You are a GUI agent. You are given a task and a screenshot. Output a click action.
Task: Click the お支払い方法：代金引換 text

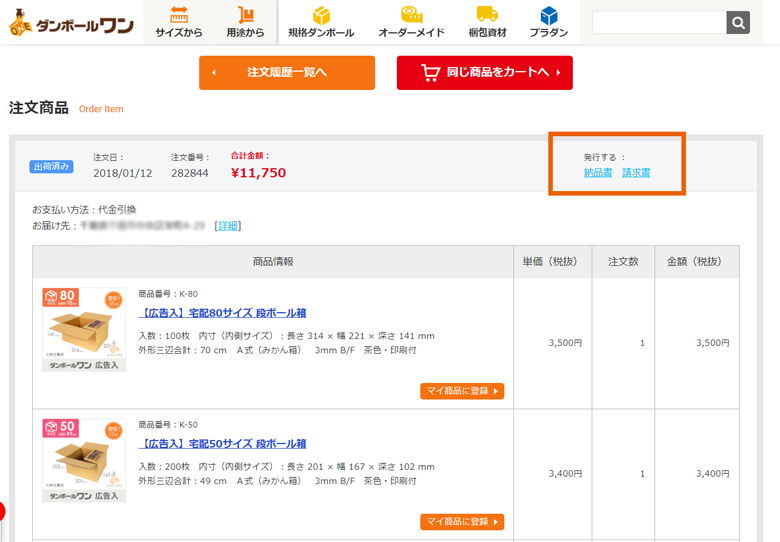tap(84, 209)
